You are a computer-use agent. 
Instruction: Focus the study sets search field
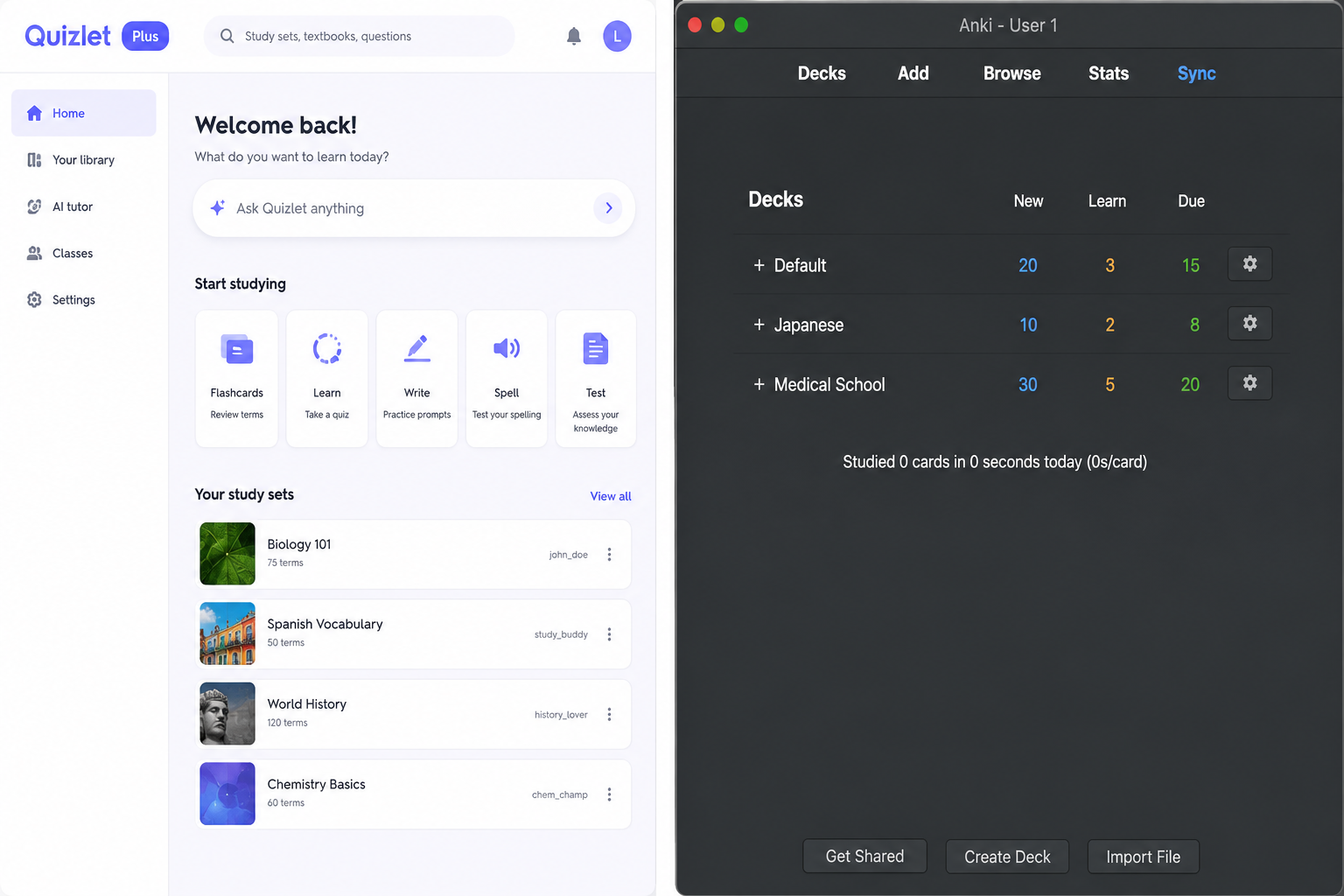360,36
